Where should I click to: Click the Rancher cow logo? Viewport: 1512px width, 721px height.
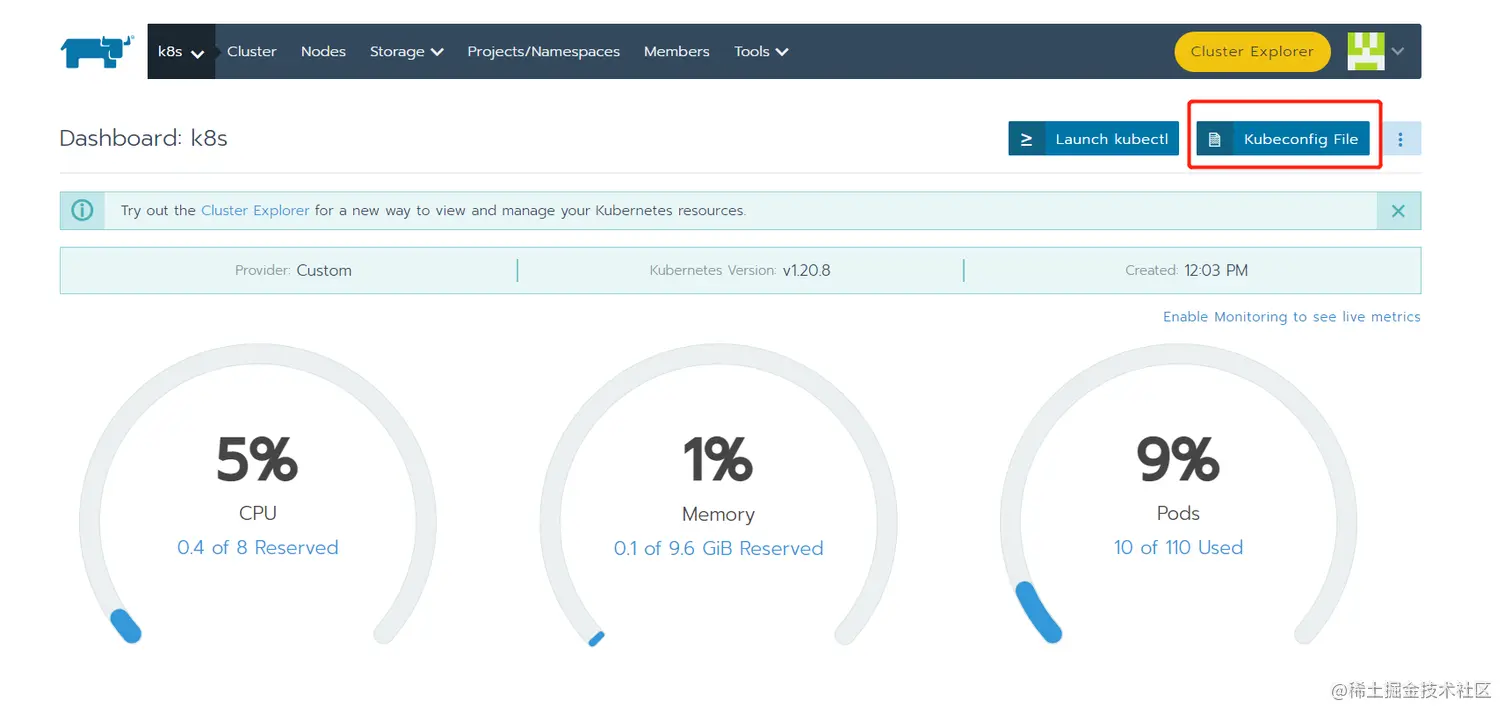(97, 51)
